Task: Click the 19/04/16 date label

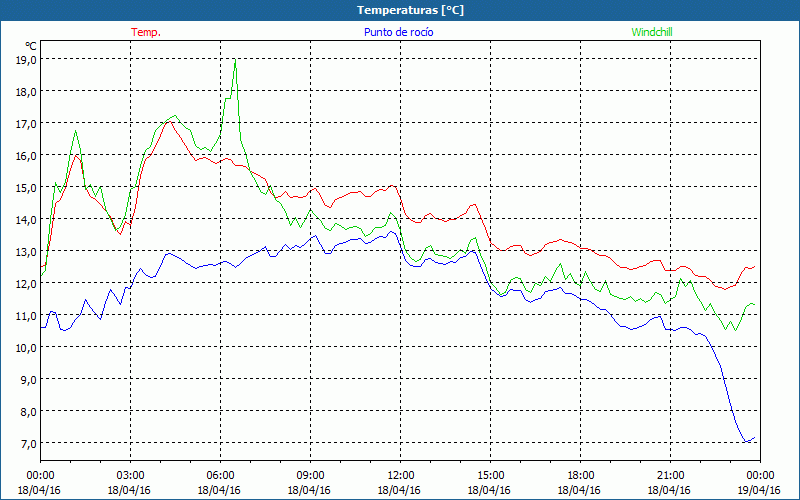Action: (759, 490)
